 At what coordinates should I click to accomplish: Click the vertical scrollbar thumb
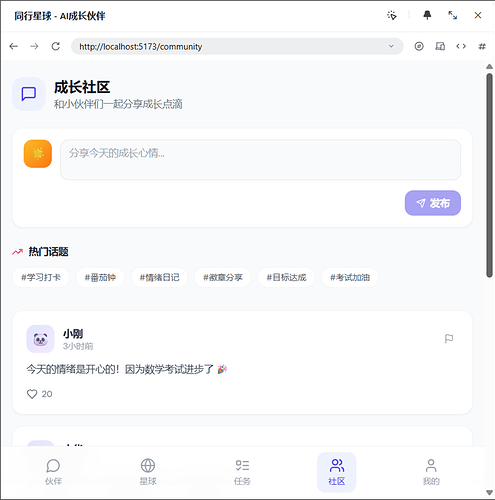(489, 175)
